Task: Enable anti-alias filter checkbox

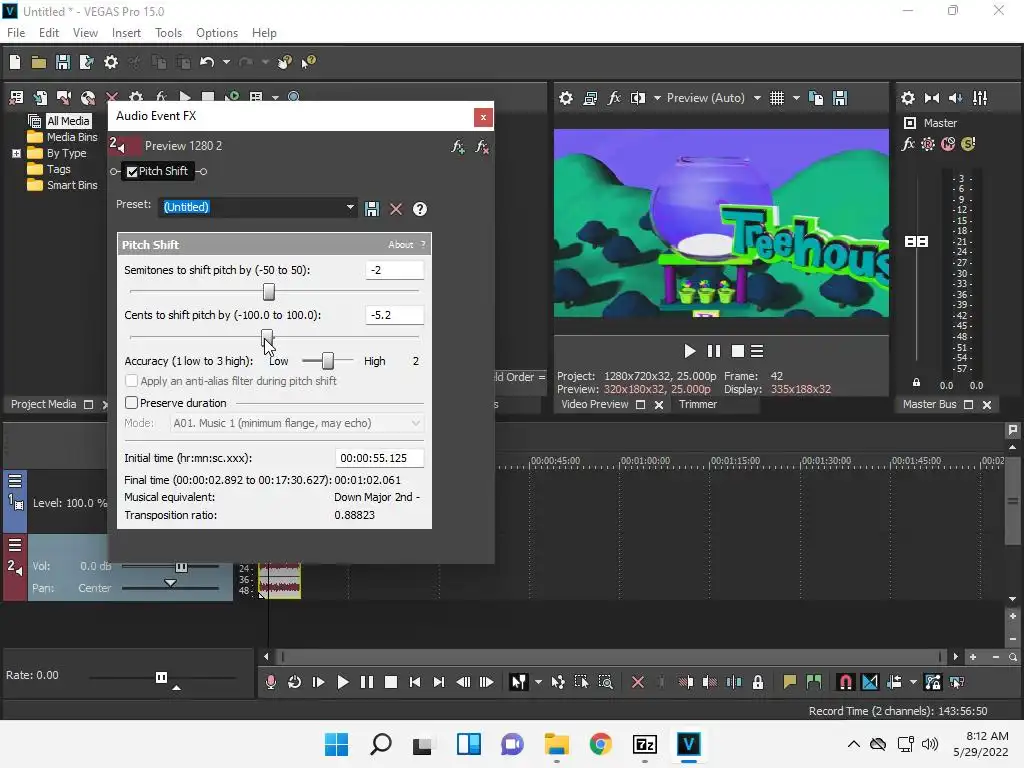Action: [131, 381]
